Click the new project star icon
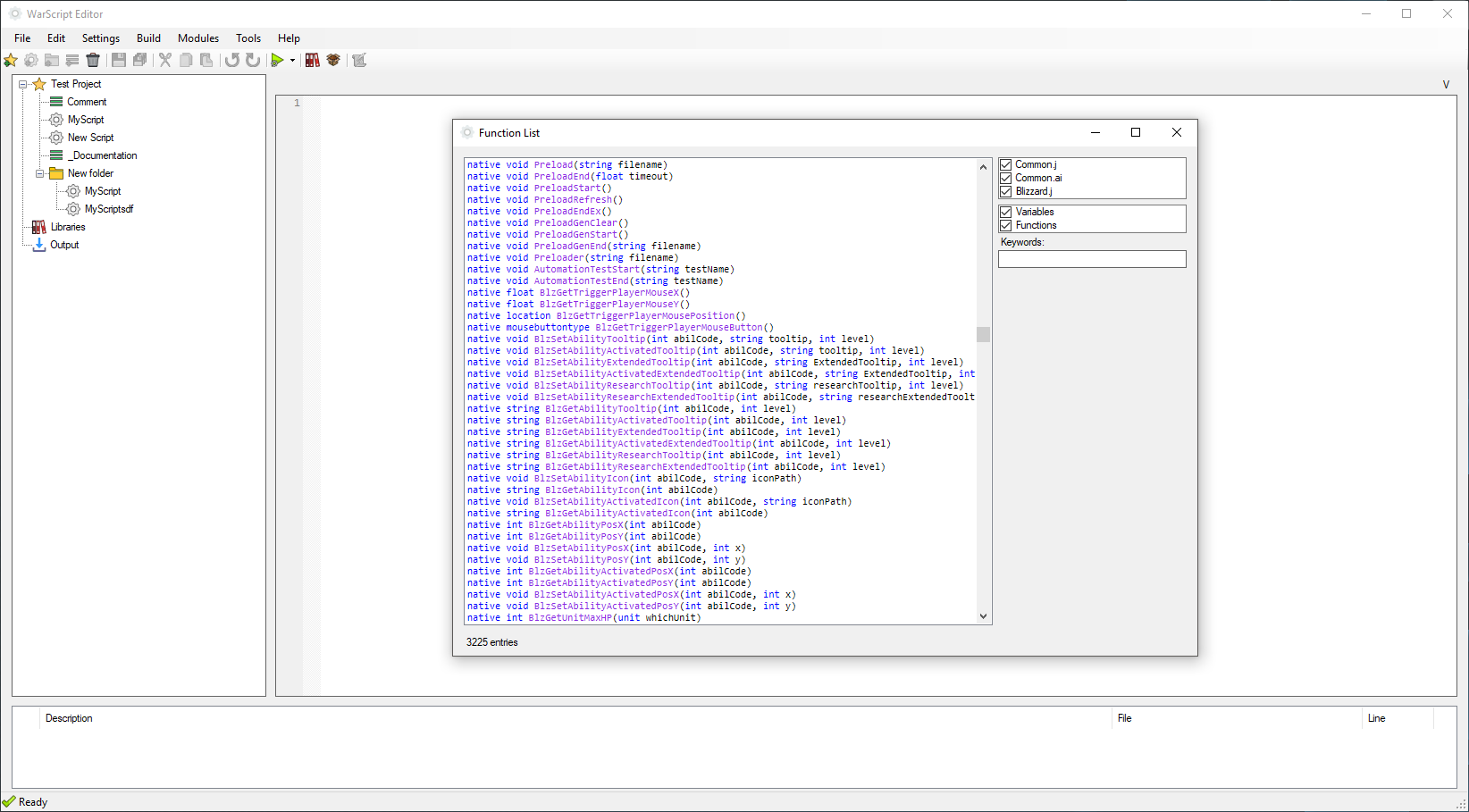 click(11, 60)
